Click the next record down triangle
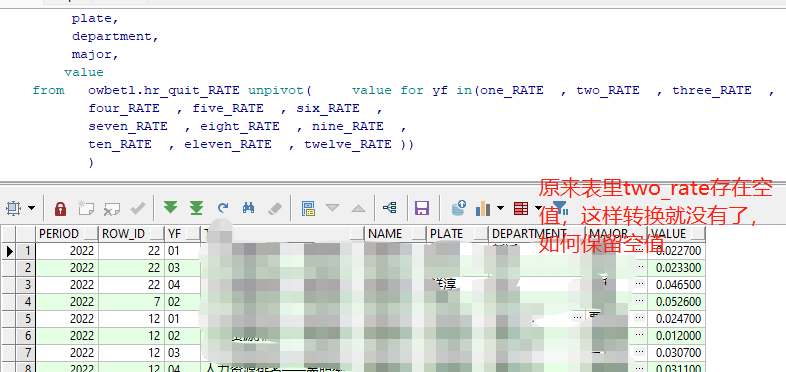Viewport: 786px width, 372px height. (x=333, y=208)
